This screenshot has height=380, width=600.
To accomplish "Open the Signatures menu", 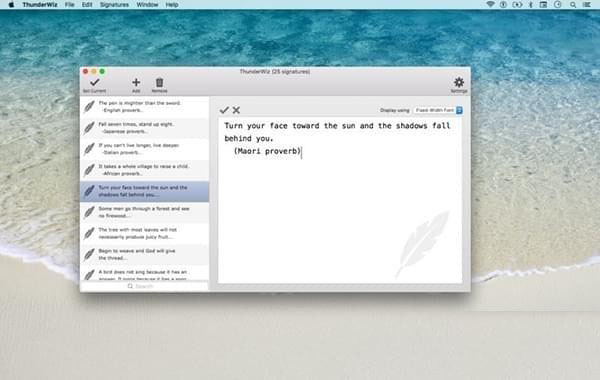I will 114,5.
